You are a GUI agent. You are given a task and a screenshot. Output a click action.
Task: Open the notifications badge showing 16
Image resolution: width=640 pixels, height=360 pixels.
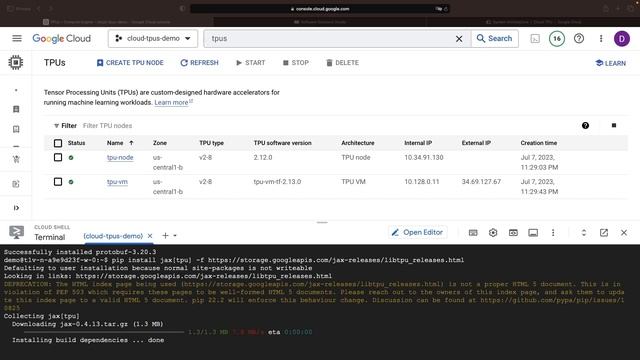(557, 38)
